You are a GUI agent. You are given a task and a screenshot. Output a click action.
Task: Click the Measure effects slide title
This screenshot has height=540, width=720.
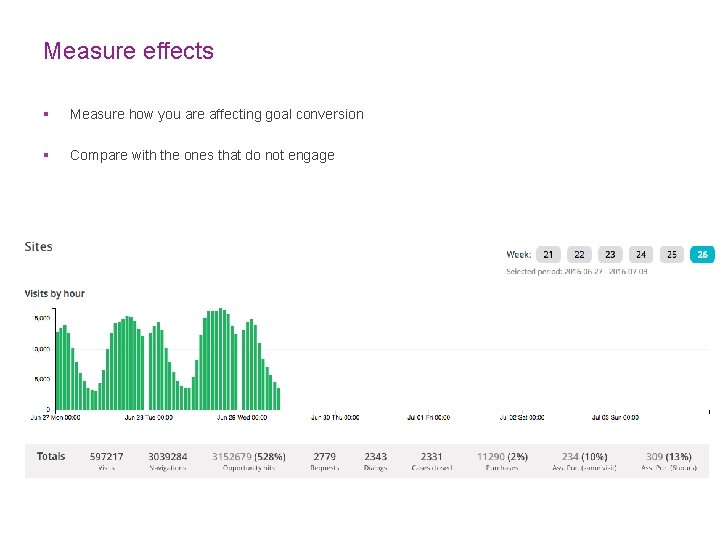click(128, 51)
